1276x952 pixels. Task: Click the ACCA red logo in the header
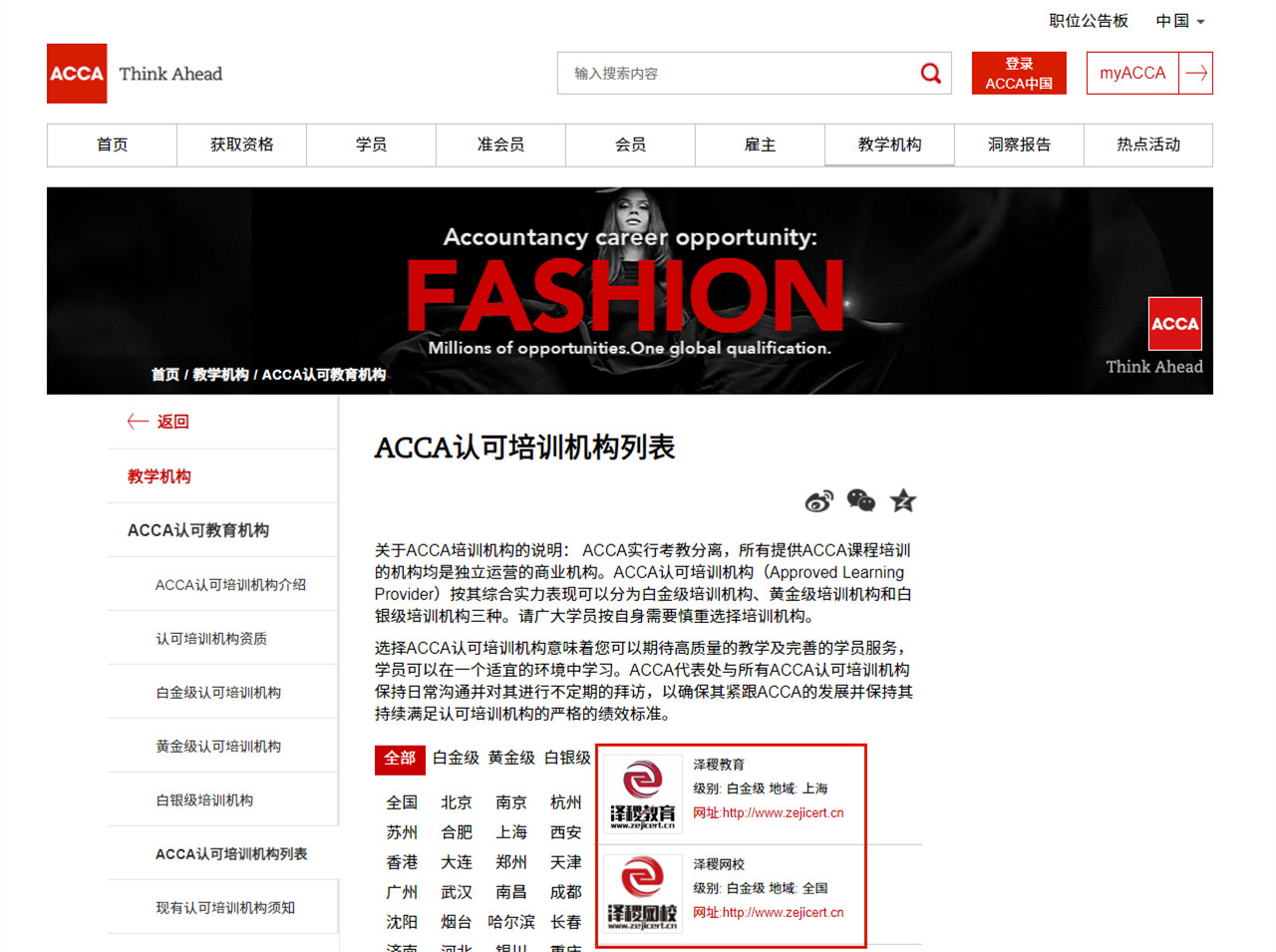77,74
